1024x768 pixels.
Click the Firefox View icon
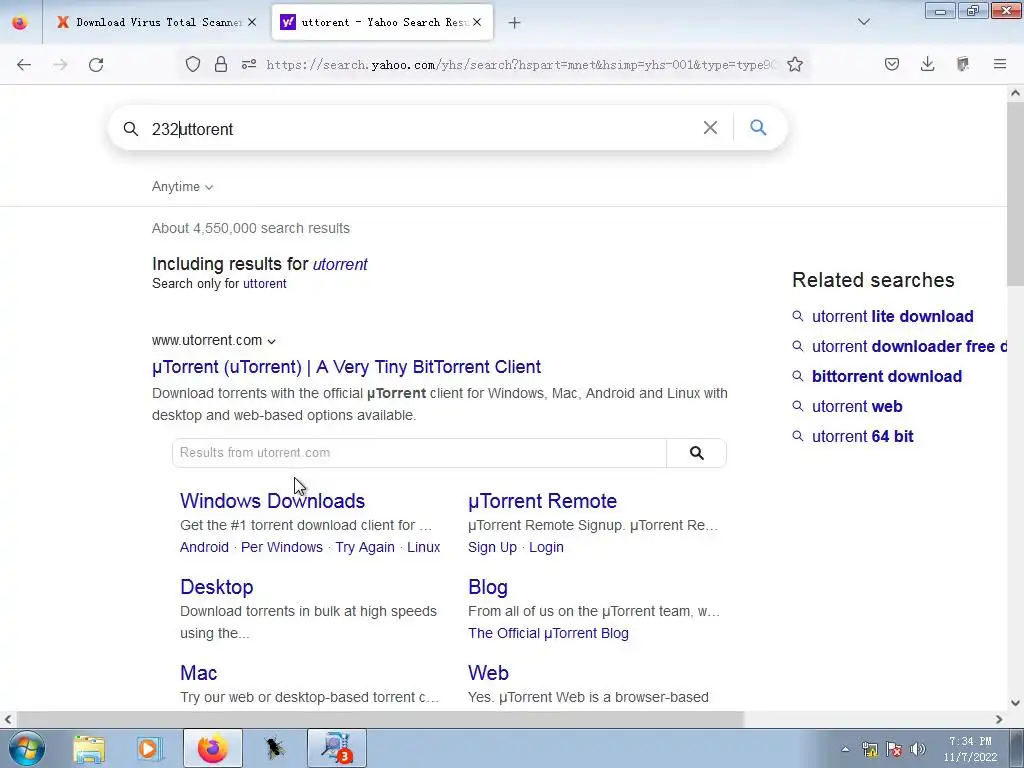20,22
